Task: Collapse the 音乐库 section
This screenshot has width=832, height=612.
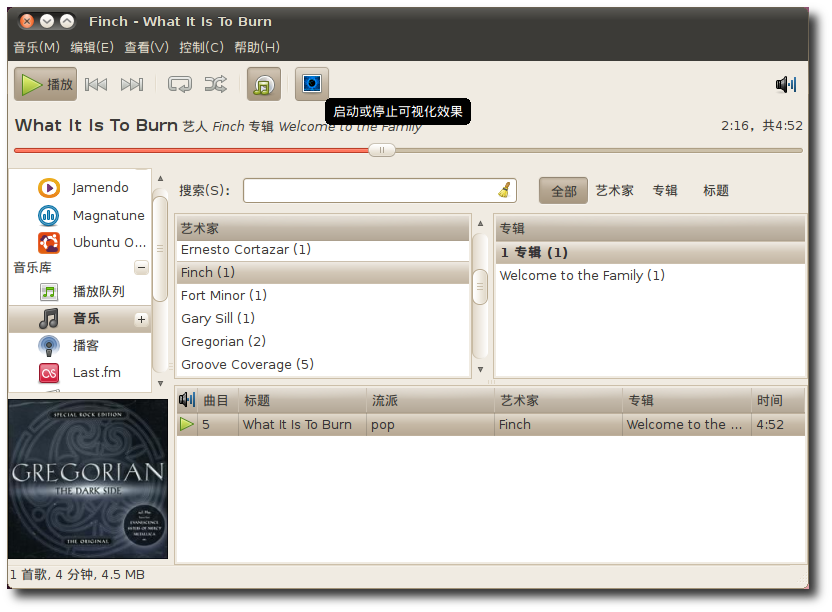Action: pos(141,267)
